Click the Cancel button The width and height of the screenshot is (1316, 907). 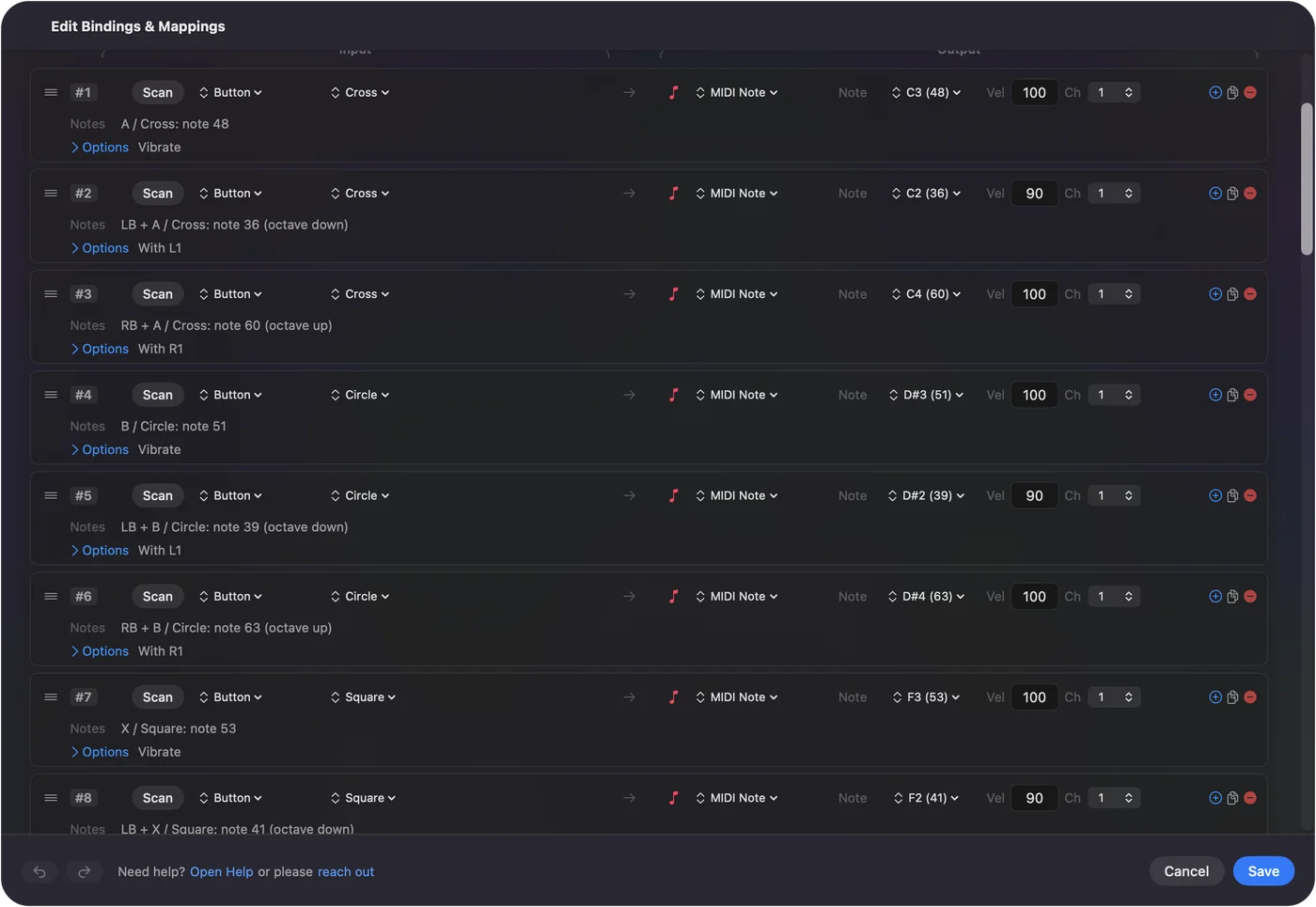pos(1186,871)
